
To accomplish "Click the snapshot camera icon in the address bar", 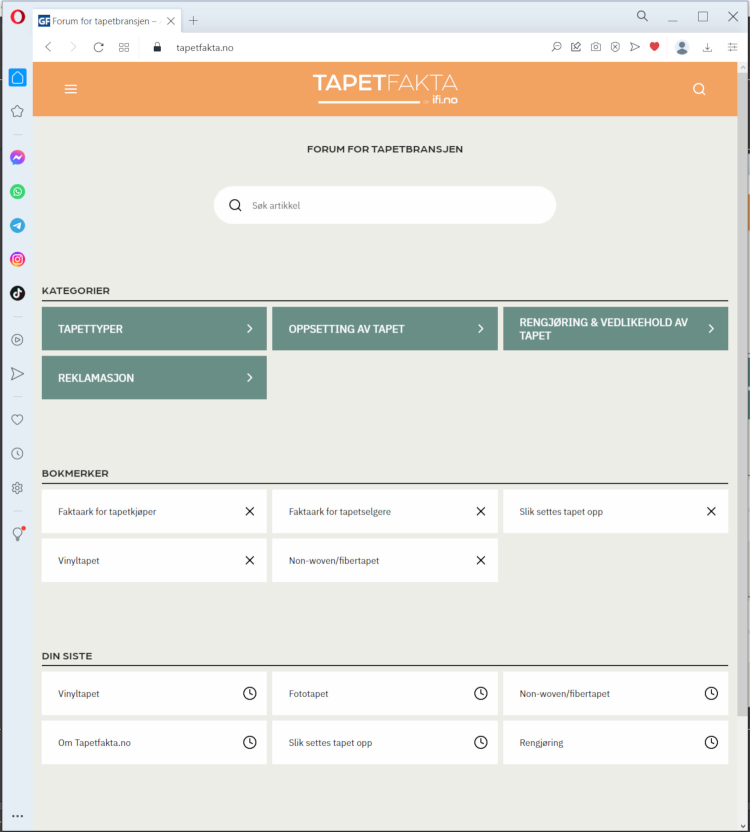I will coord(596,47).
